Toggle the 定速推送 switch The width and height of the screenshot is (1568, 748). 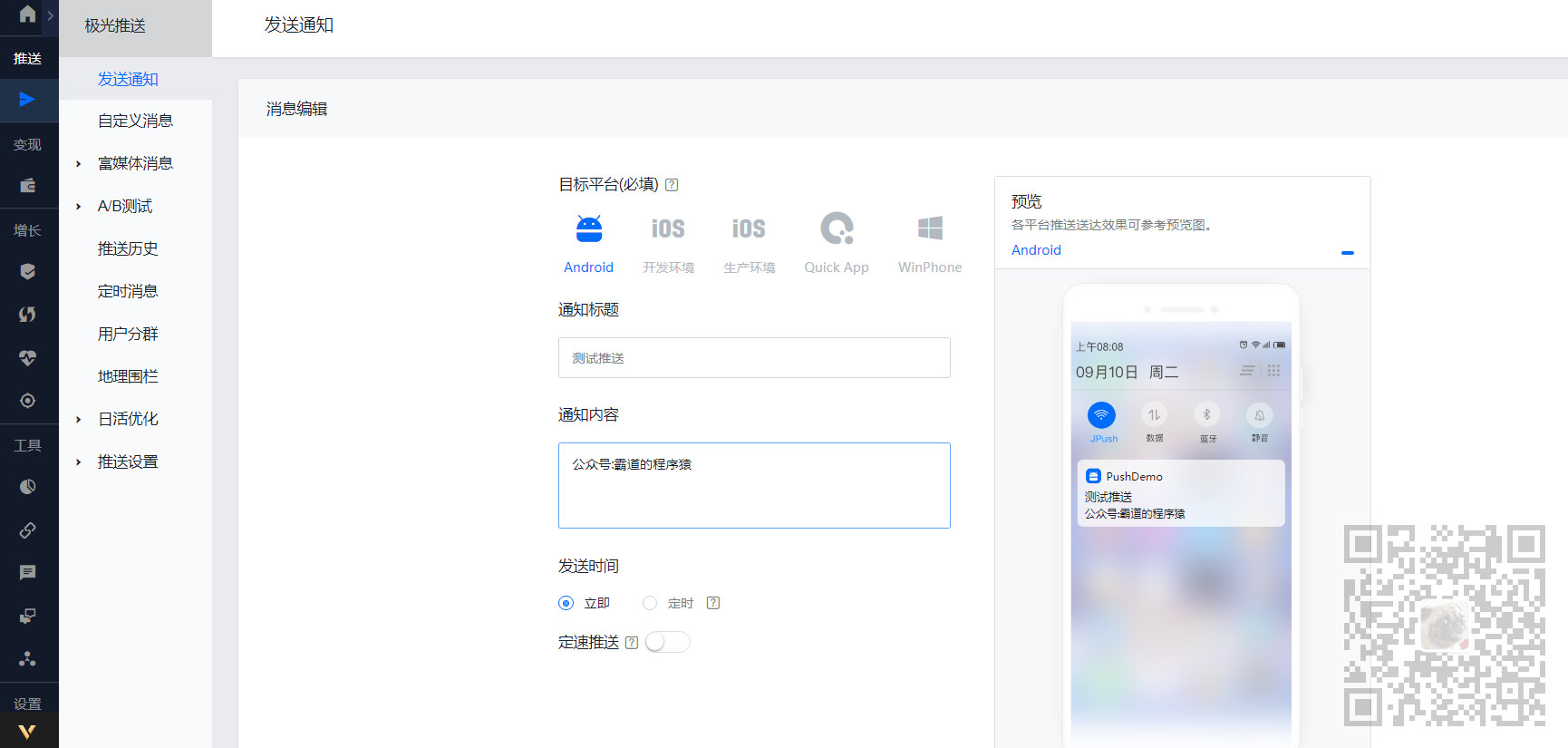[x=667, y=642]
